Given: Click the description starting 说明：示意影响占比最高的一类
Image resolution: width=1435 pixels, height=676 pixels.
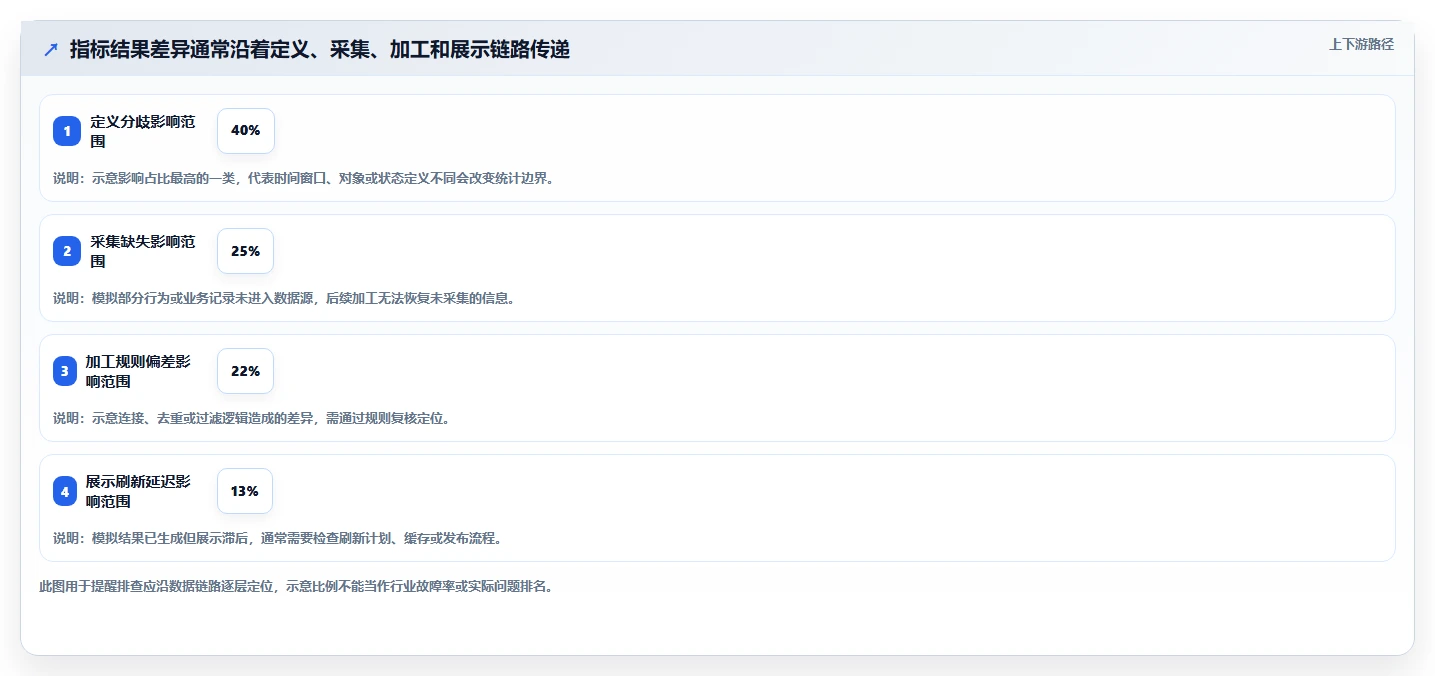Looking at the screenshot, I should pos(303,178).
